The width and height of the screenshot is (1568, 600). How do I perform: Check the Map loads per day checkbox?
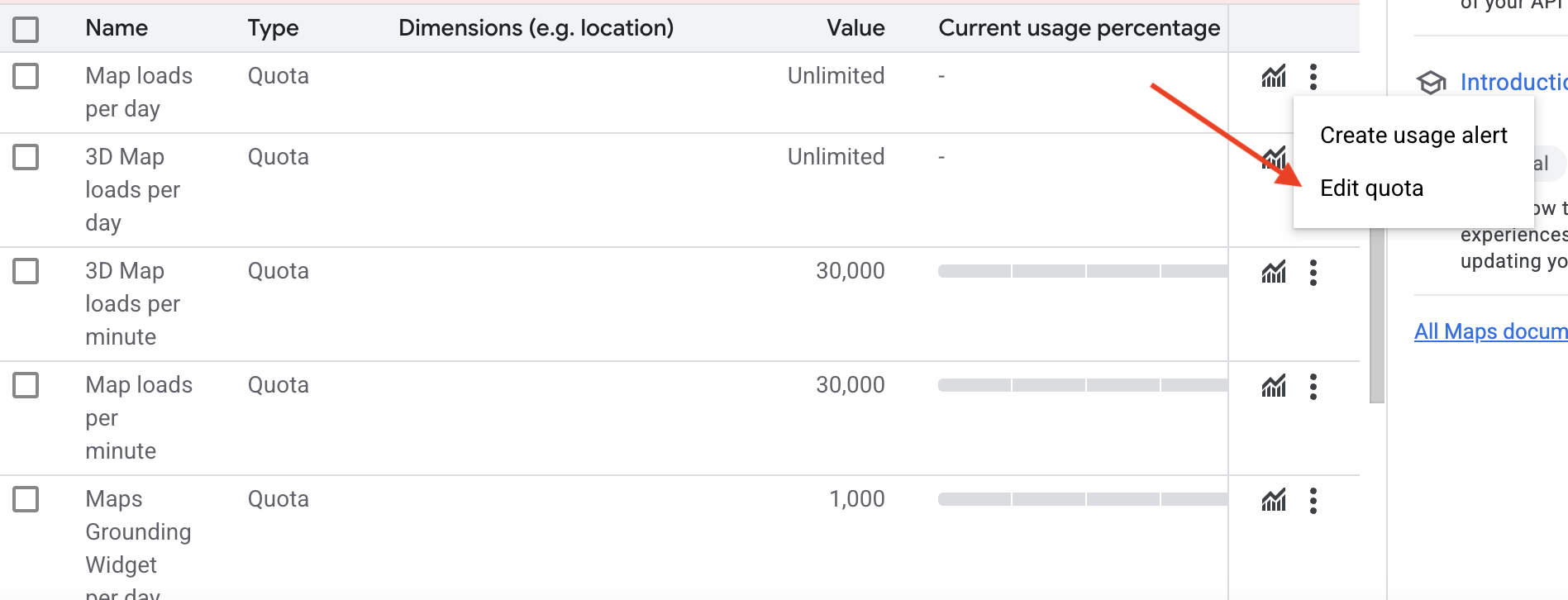pyautogui.click(x=26, y=76)
